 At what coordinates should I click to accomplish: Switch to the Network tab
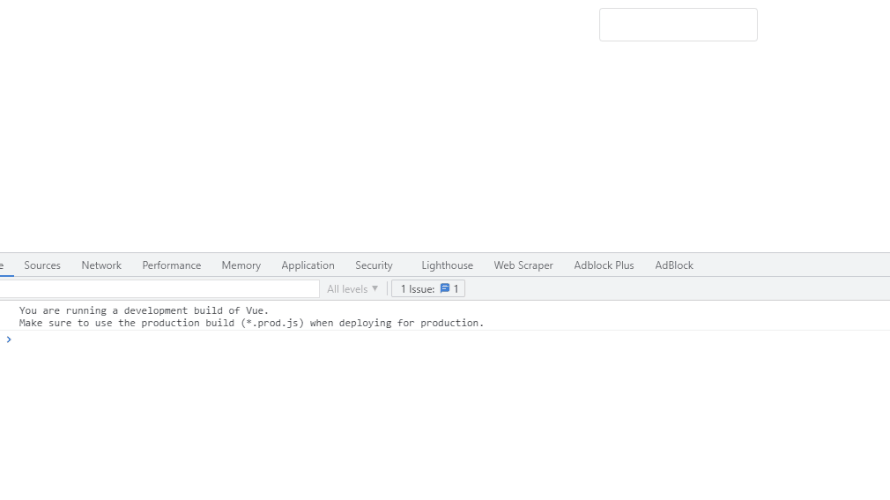pos(101,265)
